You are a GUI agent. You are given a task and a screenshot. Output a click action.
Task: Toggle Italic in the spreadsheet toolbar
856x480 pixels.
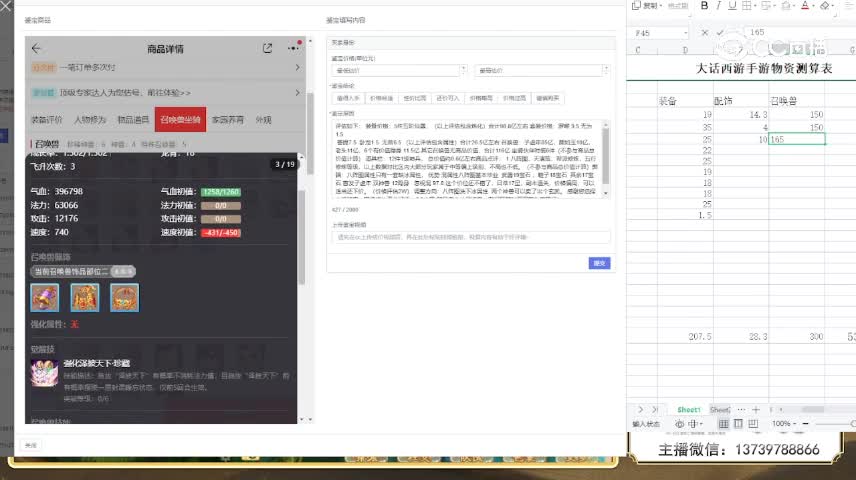(718, 5)
